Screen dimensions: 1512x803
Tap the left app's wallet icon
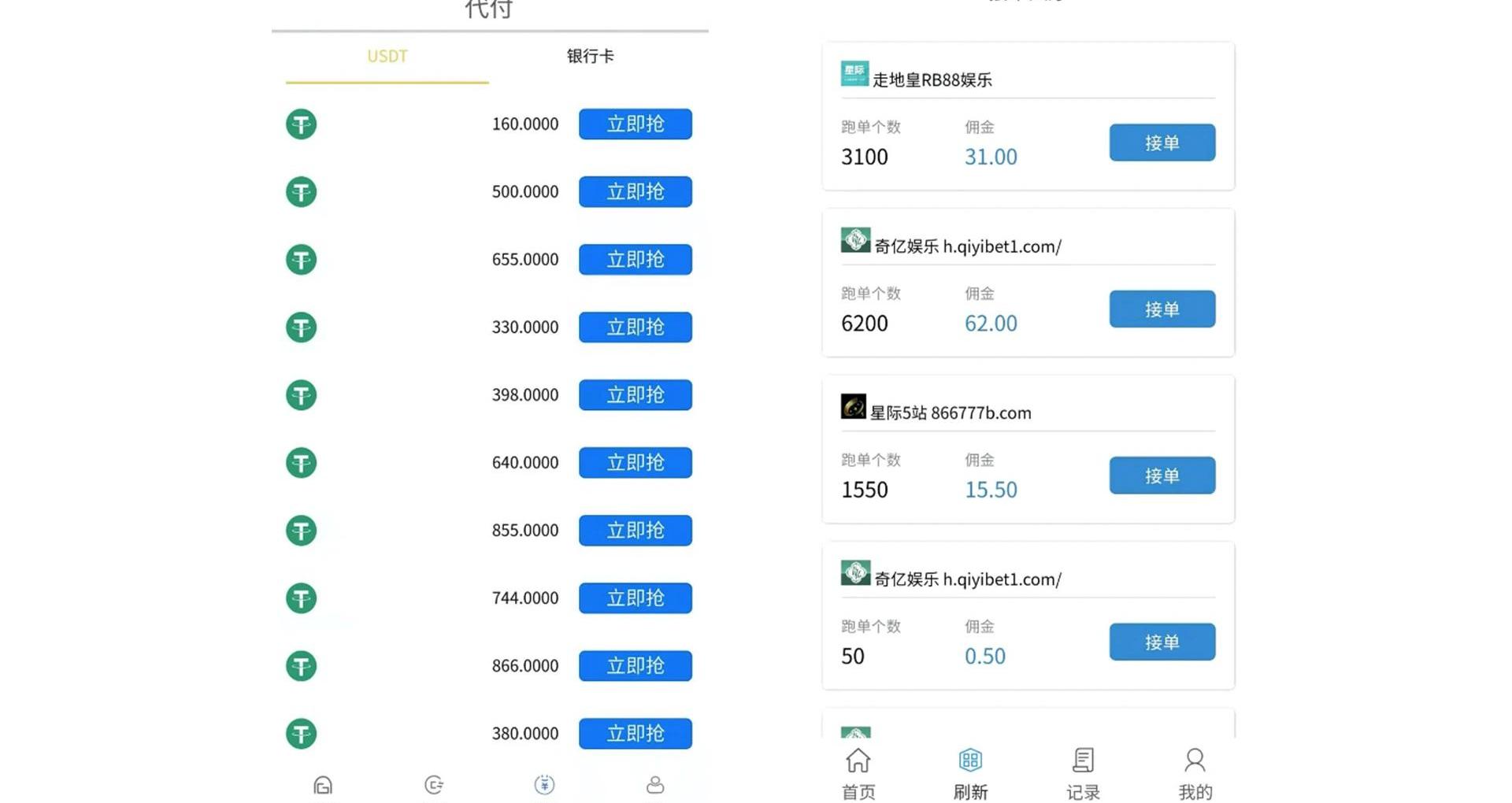434,785
